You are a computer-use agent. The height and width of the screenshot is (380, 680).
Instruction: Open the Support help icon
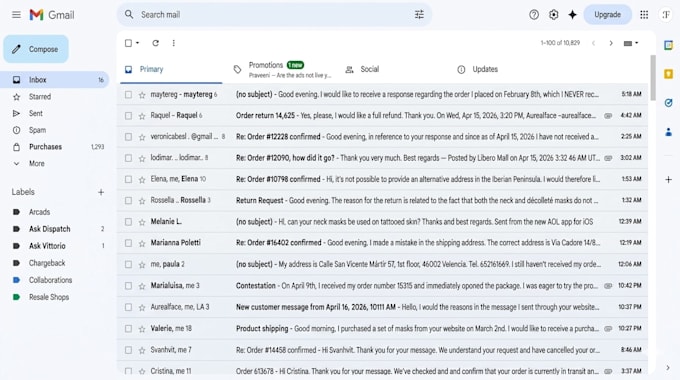click(x=534, y=15)
